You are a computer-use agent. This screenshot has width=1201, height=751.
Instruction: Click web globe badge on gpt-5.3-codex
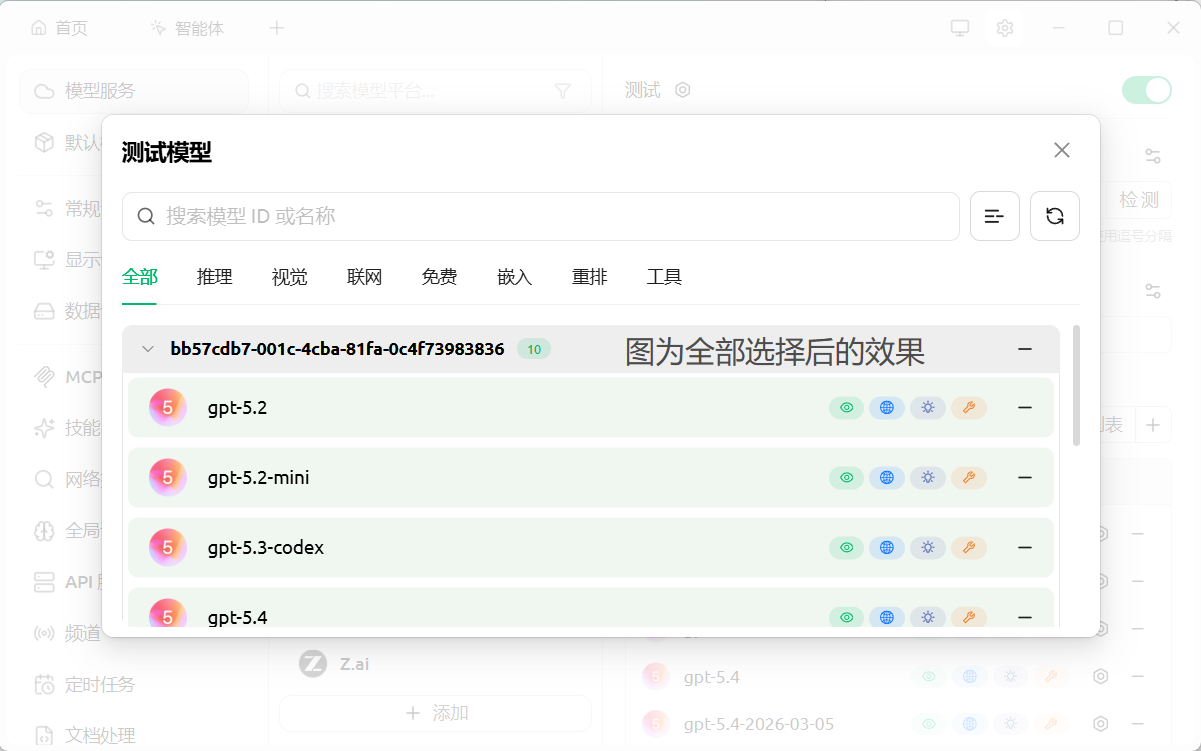tap(887, 547)
